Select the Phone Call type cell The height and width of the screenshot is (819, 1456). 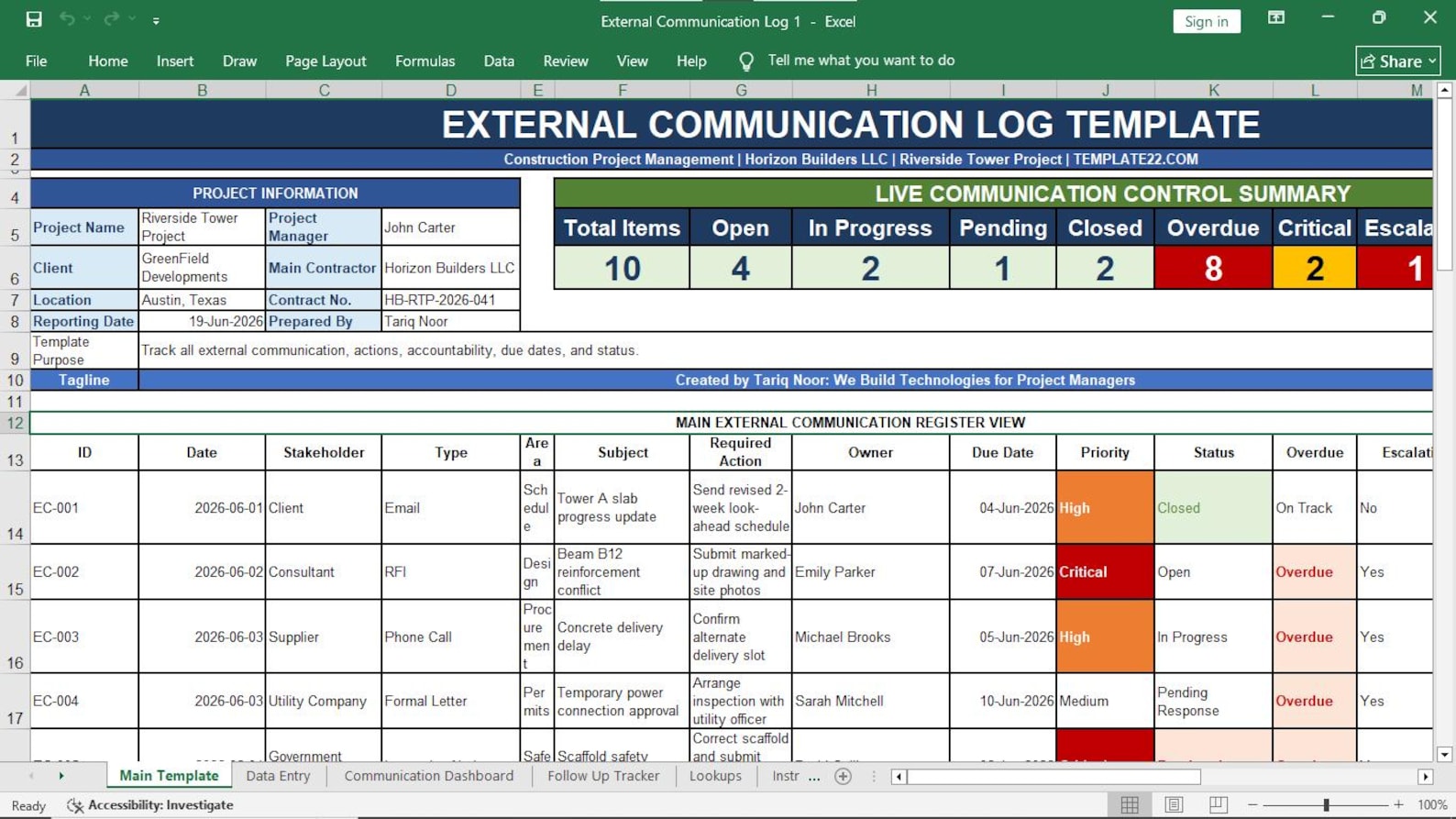coord(450,636)
